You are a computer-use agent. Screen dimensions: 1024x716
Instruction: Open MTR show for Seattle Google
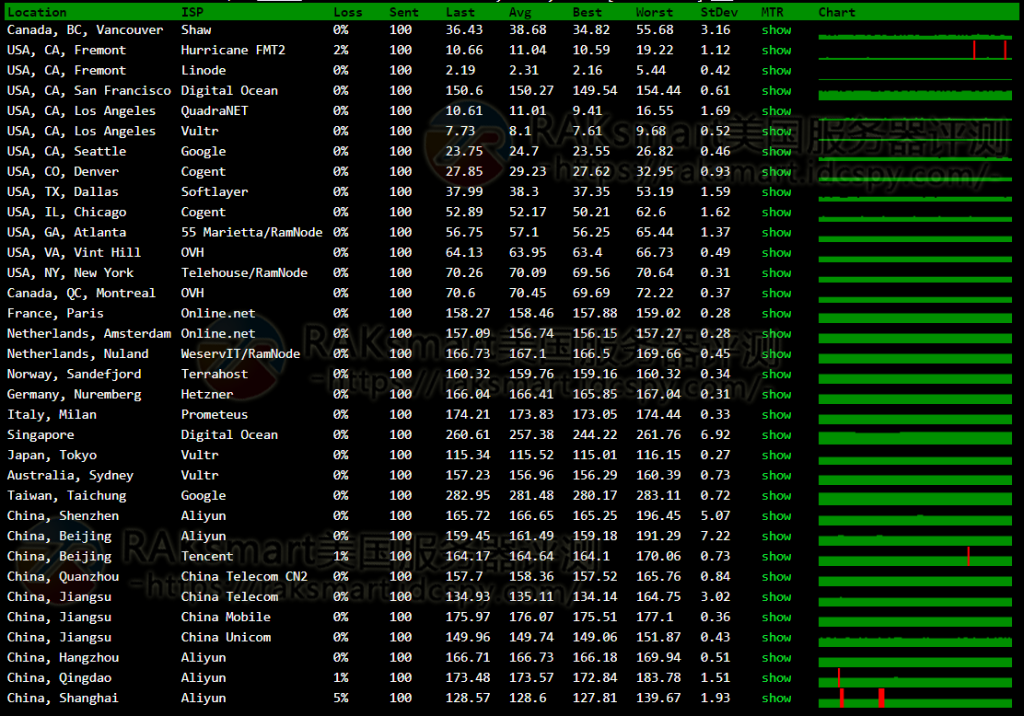776,152
